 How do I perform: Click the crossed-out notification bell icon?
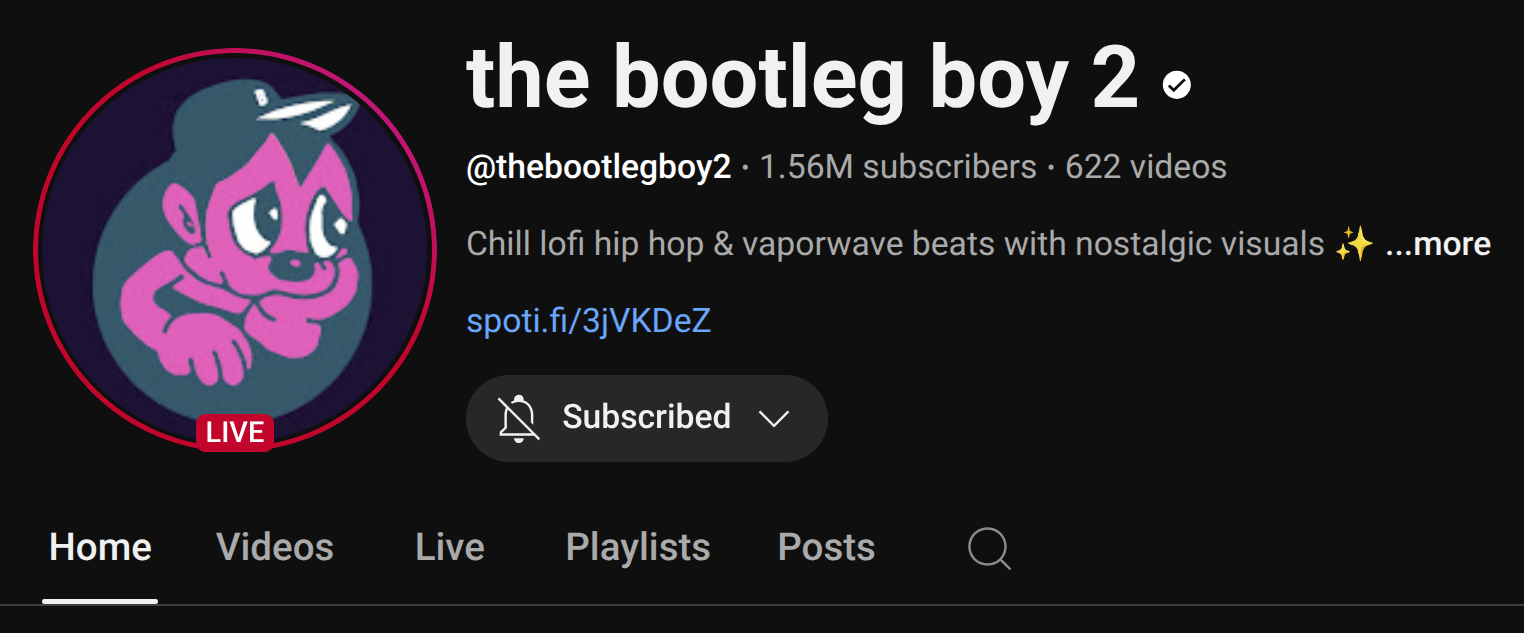(519, 418)
